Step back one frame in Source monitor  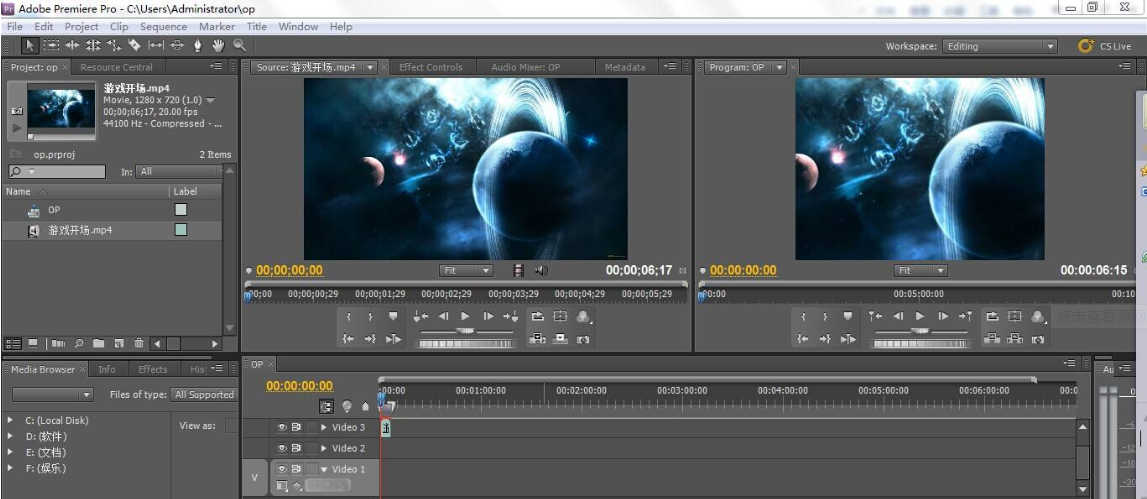[x=443, y=316]
